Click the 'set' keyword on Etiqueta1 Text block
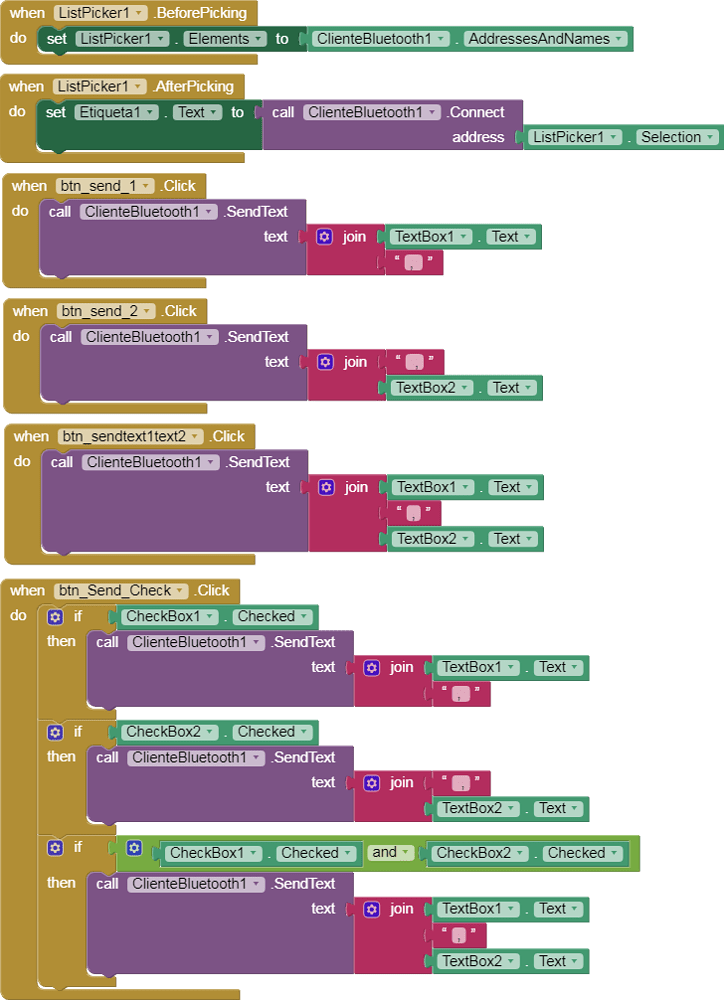The height and width of the screenshot is (1000, 724). [x=56, y=112]
